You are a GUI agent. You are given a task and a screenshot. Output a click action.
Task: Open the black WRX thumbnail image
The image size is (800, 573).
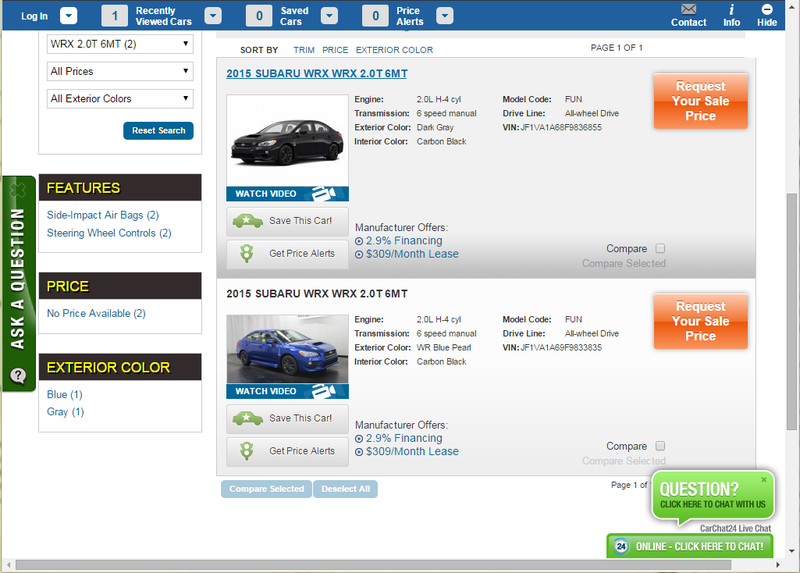[x=287, y=141]
